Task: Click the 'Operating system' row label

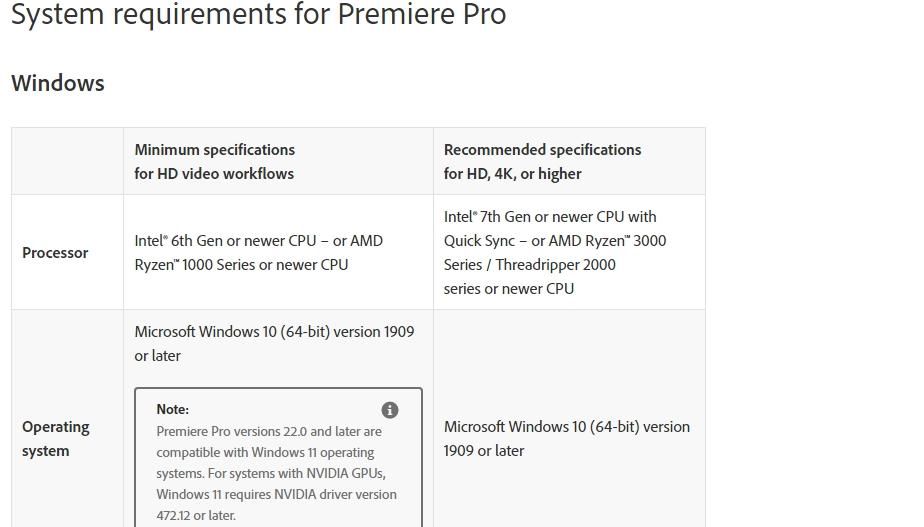Action: [x=56, y=439]
